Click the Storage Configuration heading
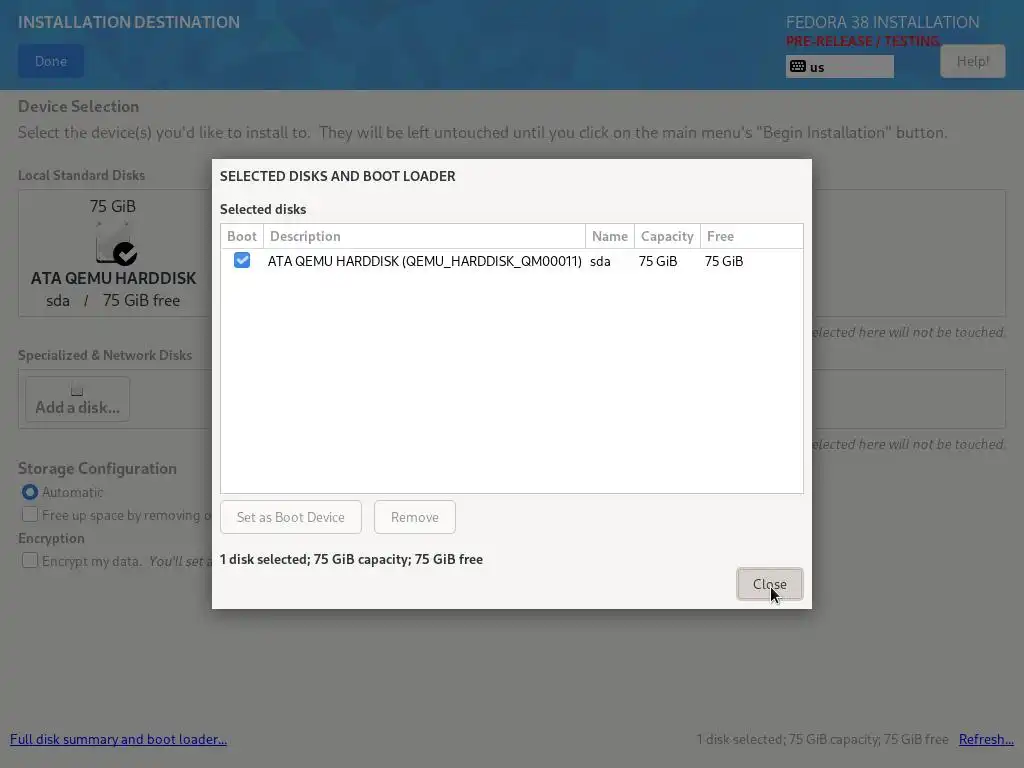 [x=97, y=468]
